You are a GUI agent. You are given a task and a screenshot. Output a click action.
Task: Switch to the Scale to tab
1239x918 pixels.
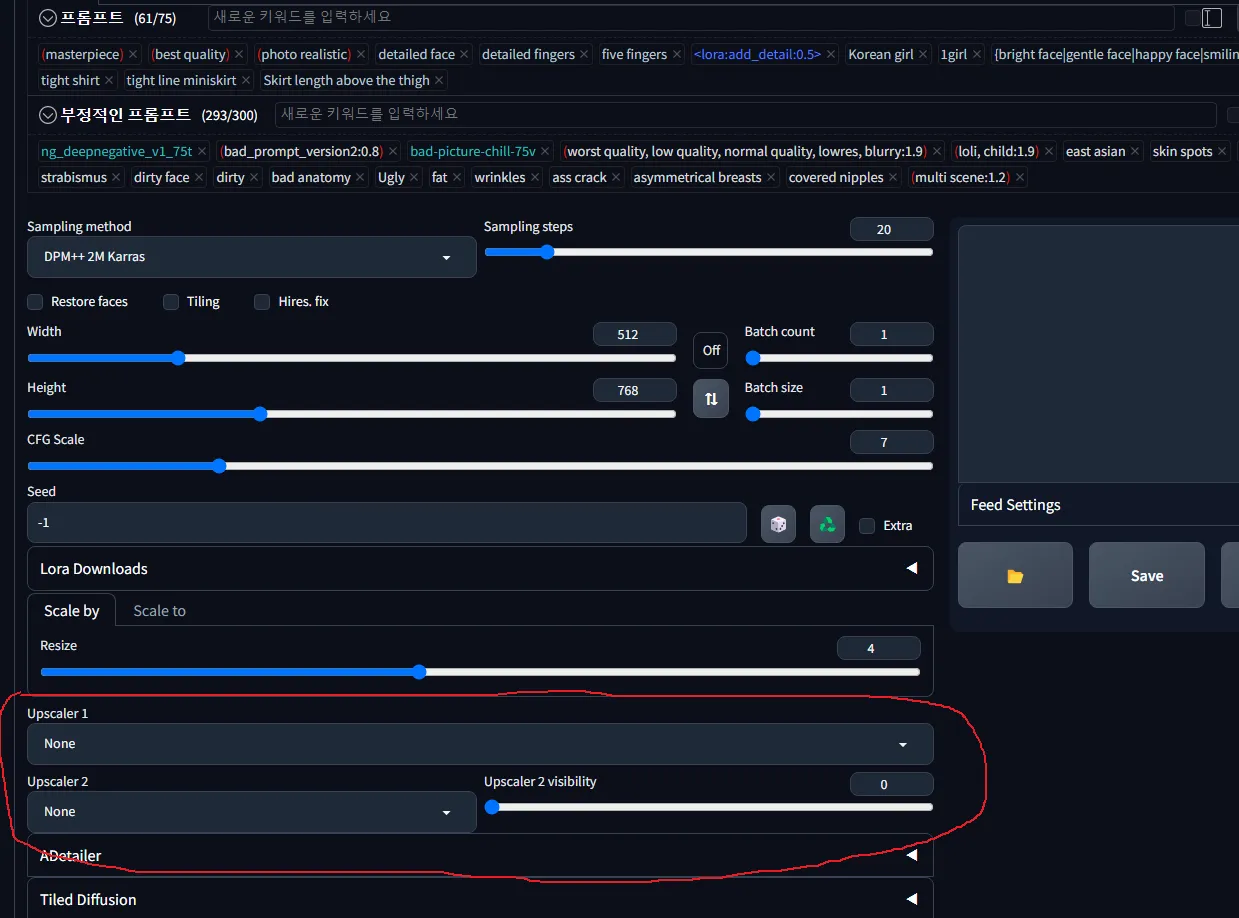tap(160, 610)
